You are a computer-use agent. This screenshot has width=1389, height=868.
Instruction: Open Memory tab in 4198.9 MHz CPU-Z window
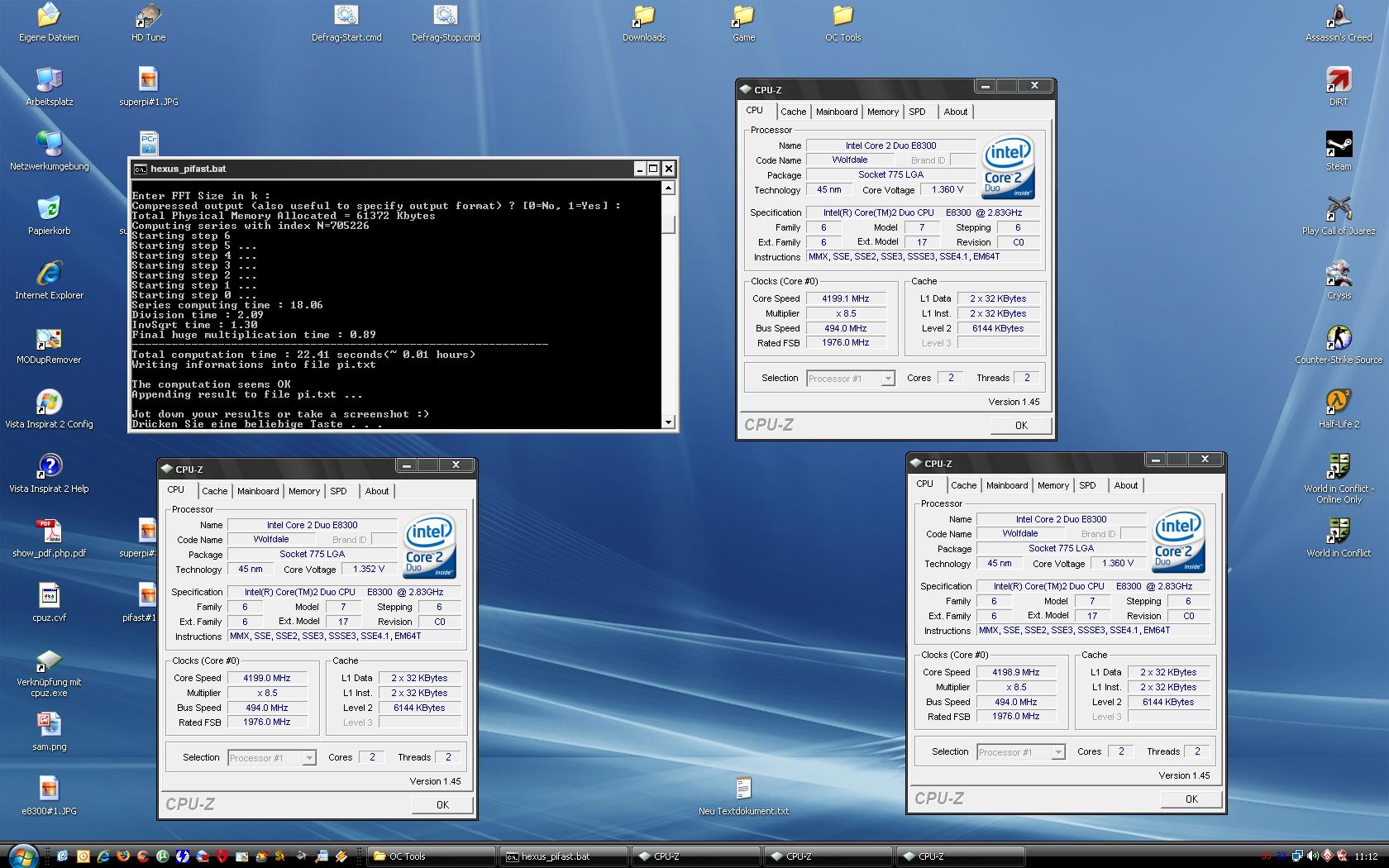pyautogui.click(x=1053, y=485)
